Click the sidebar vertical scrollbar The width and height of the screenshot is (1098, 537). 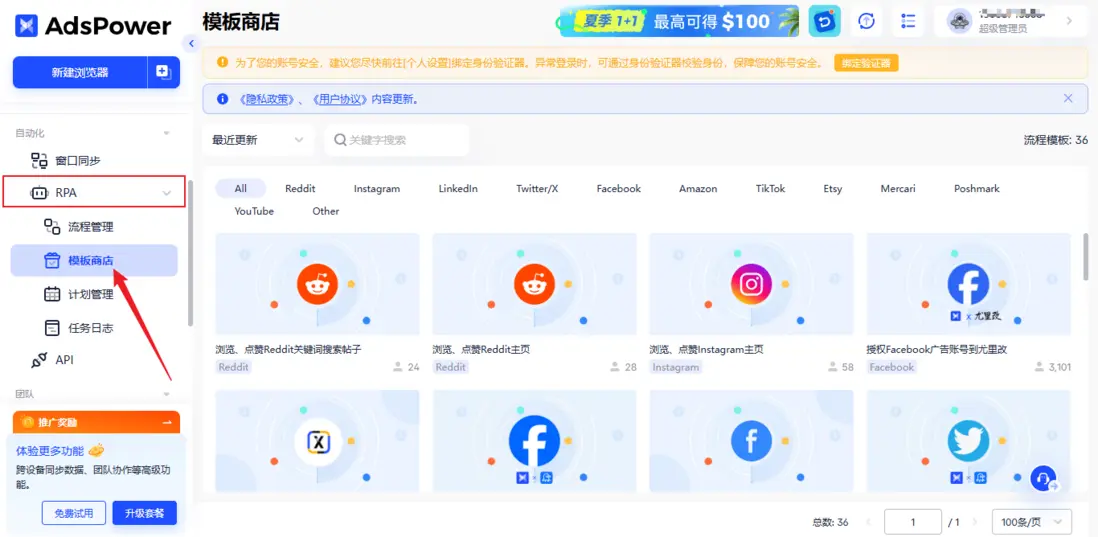coord(190,253)
